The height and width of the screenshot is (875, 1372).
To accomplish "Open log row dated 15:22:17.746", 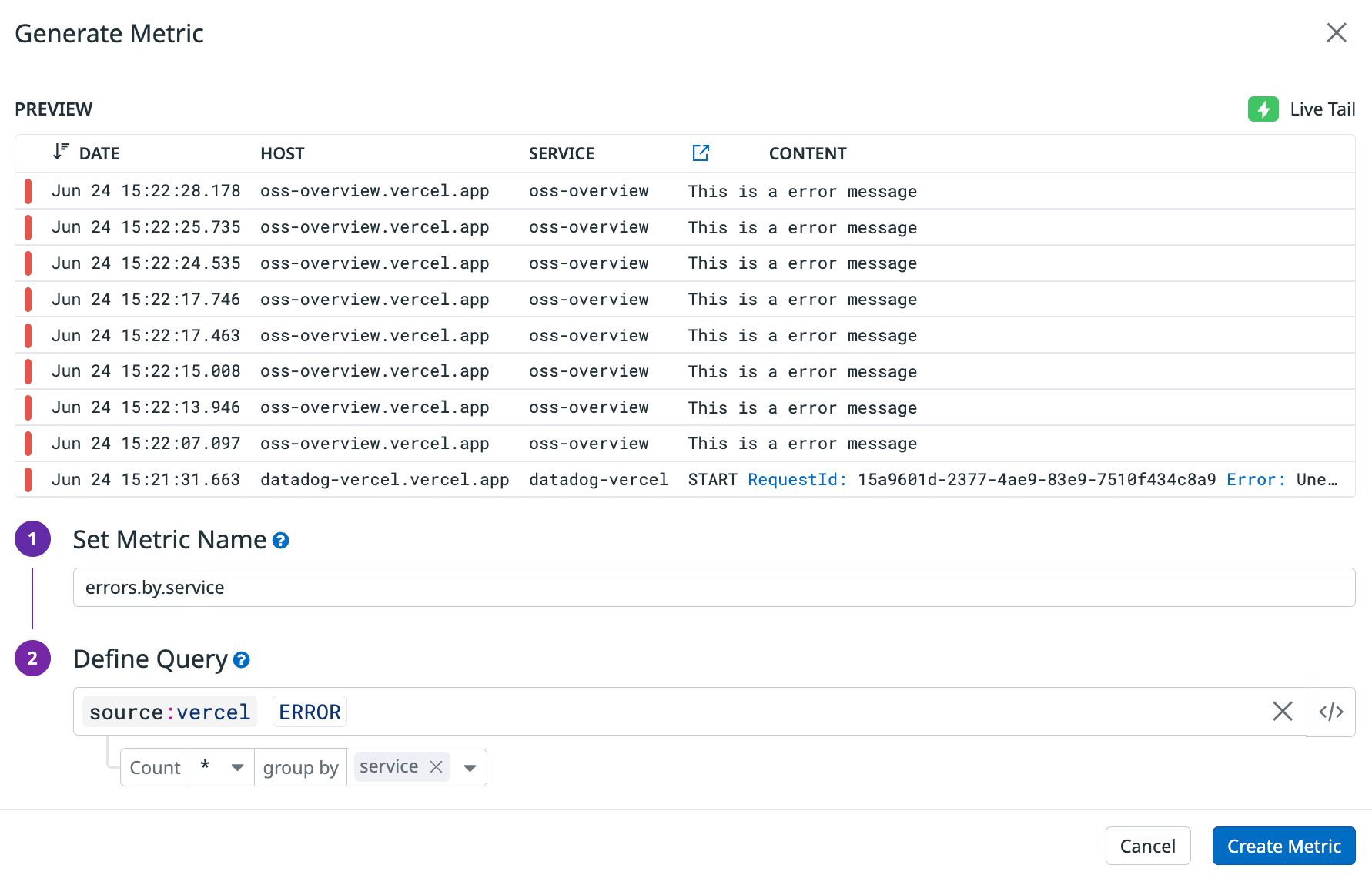I will click(685, 300).
